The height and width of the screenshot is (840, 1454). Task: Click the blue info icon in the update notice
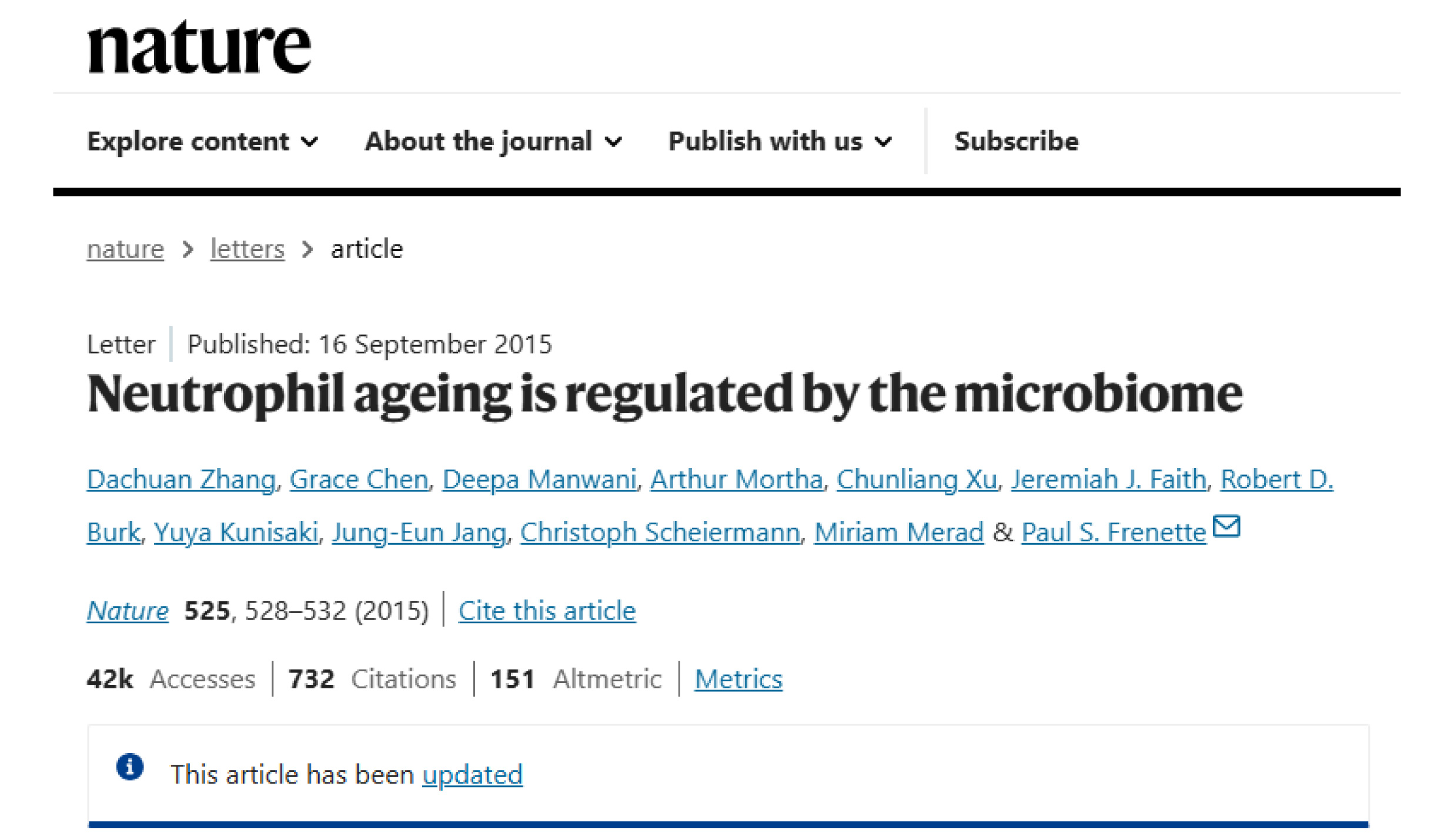tap(130, 767)
